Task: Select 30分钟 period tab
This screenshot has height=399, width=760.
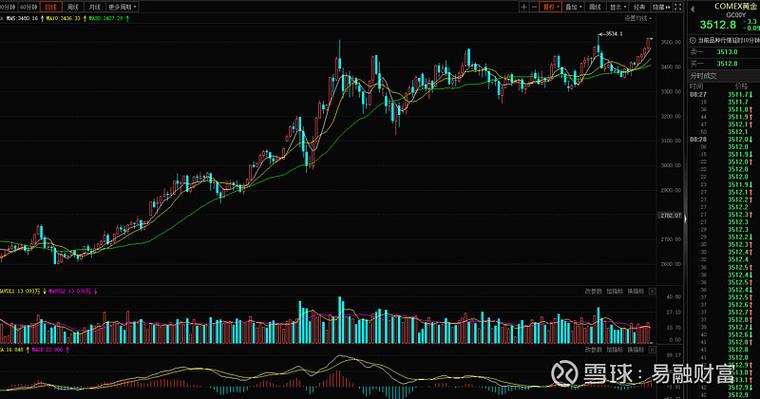Action: coord(8,7)
